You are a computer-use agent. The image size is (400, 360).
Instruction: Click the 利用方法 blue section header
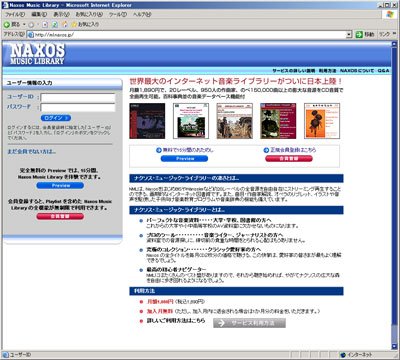(x=236, y=291)
